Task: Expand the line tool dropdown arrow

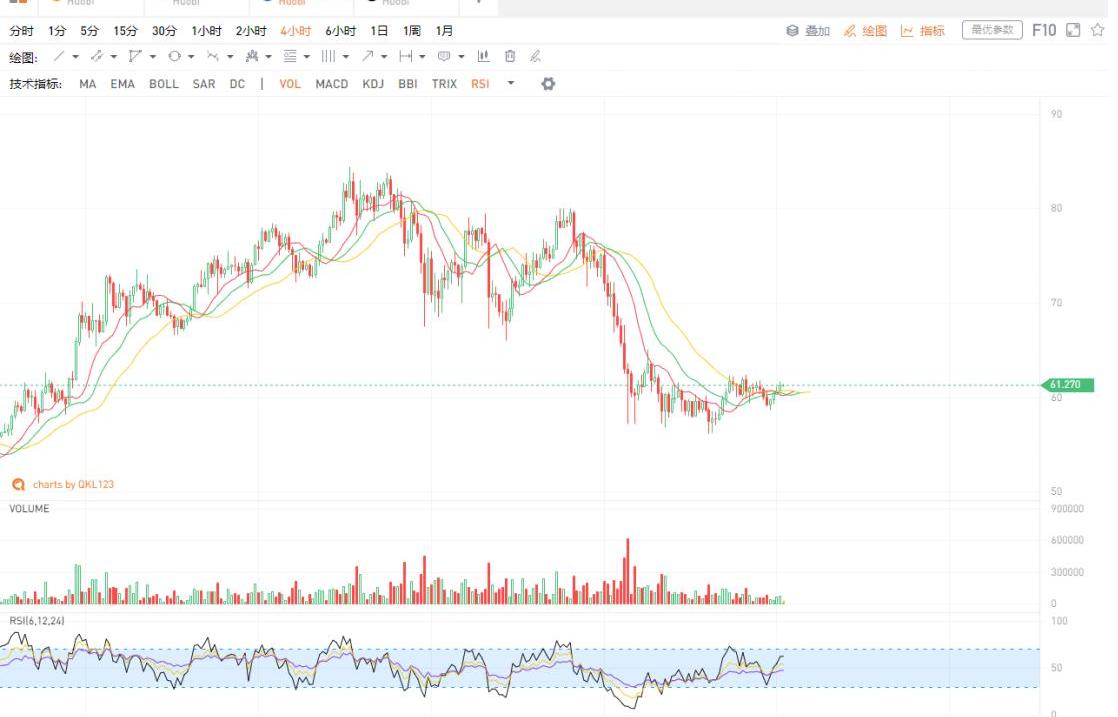Action: click(x=76, y=57)
